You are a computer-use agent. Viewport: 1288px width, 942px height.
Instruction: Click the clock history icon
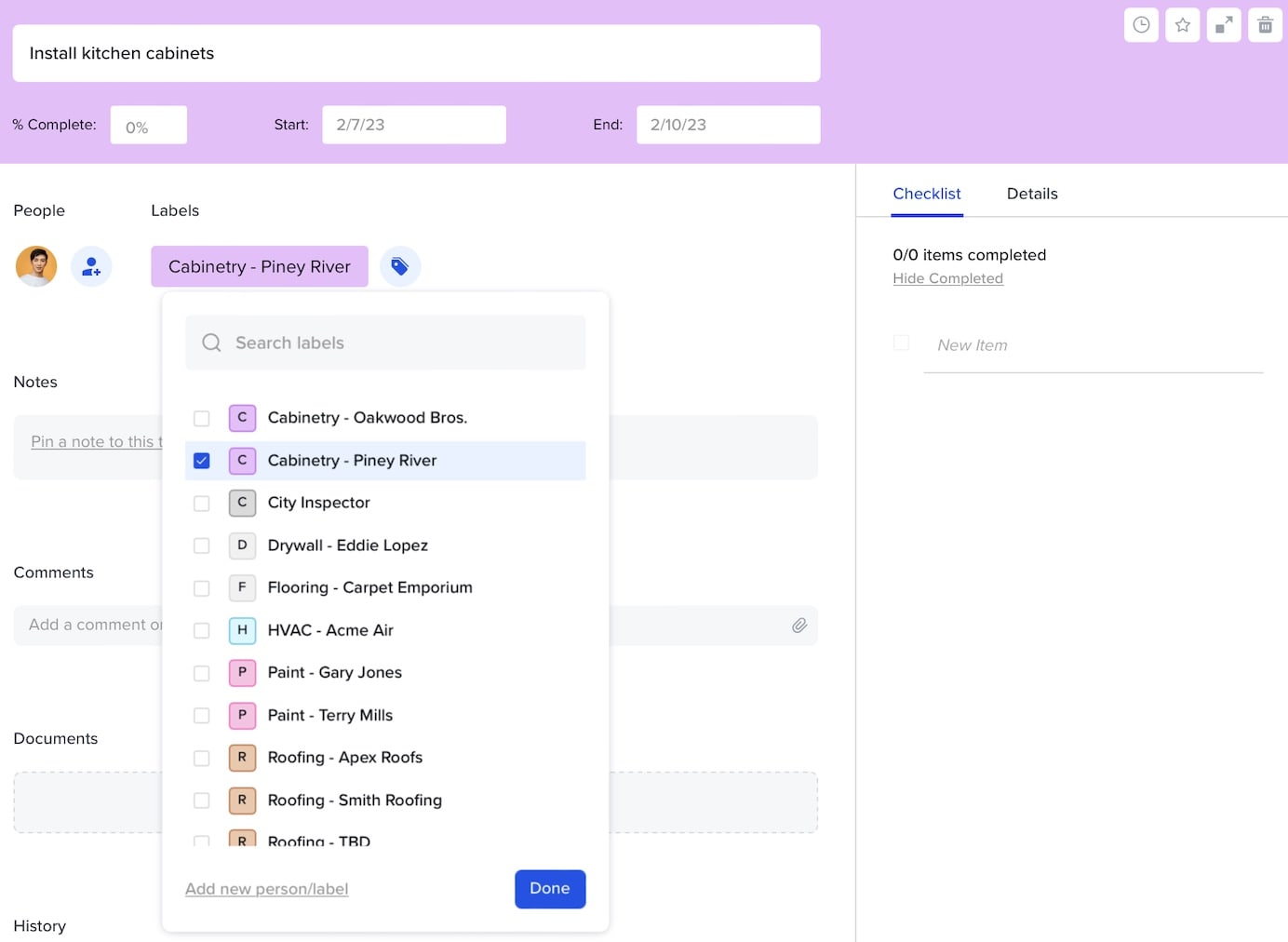(1141, 25)
